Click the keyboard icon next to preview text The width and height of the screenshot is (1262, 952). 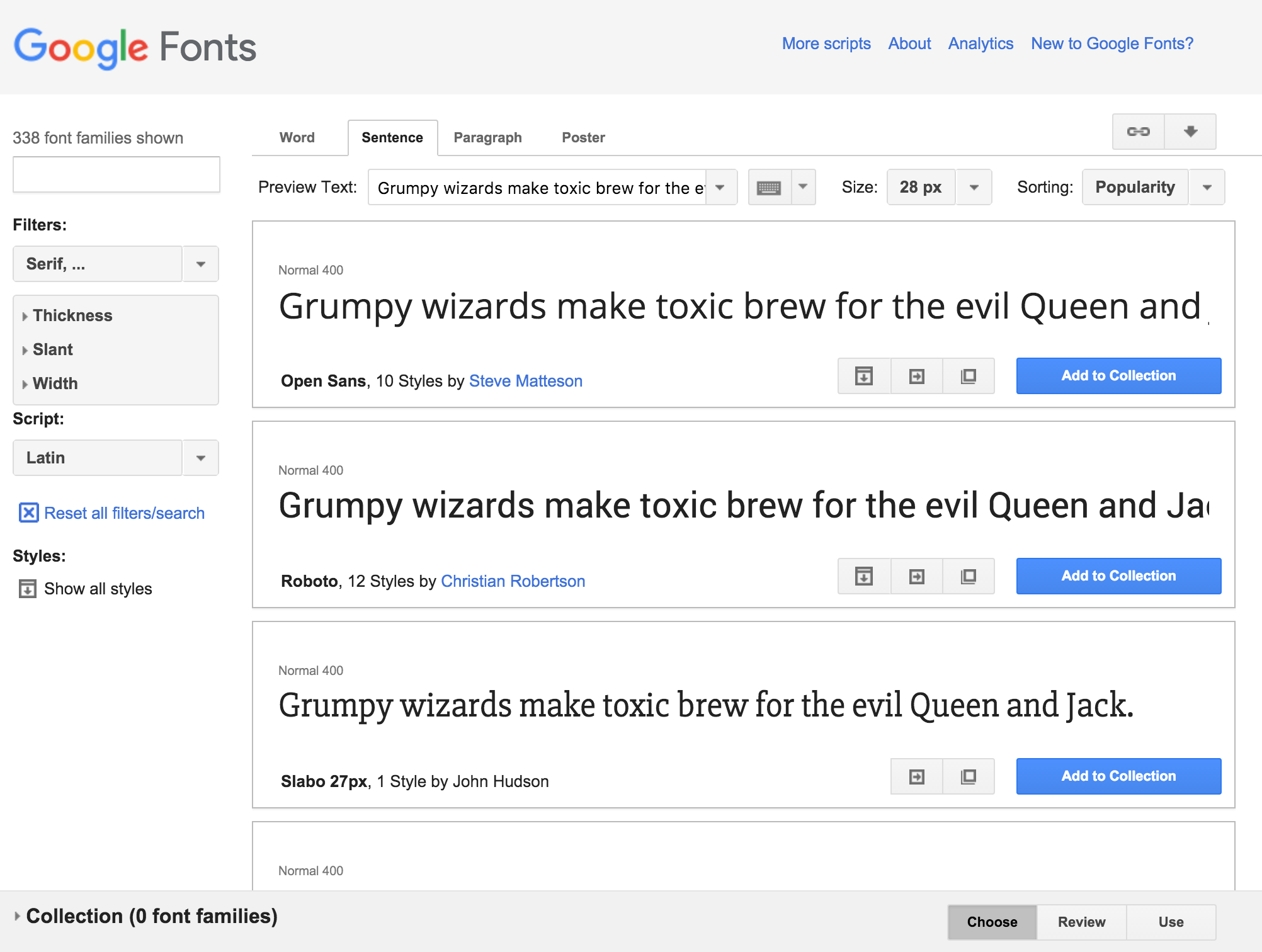[x=769, y=188]
